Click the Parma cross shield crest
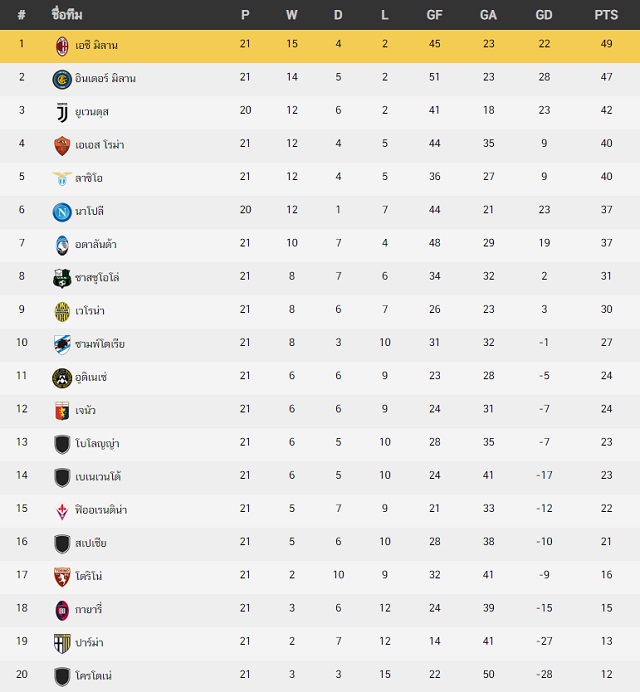640x692 pixels. click(62, 643)
